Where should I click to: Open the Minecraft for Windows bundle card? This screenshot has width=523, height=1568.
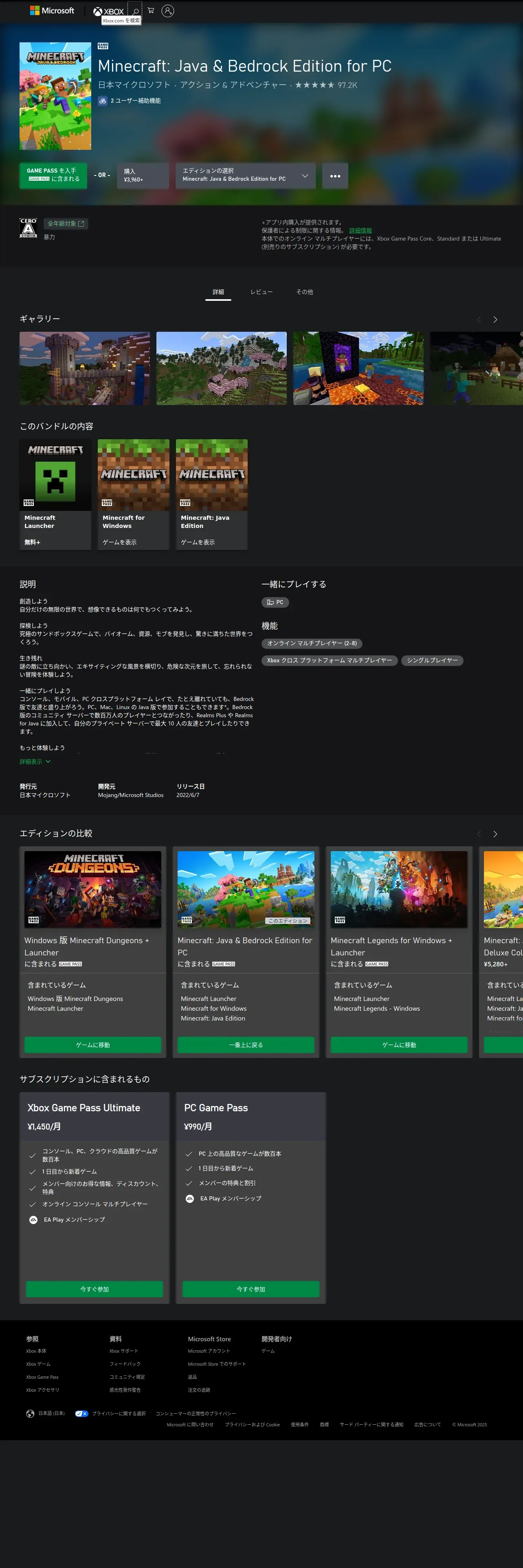tap(133, 494)
